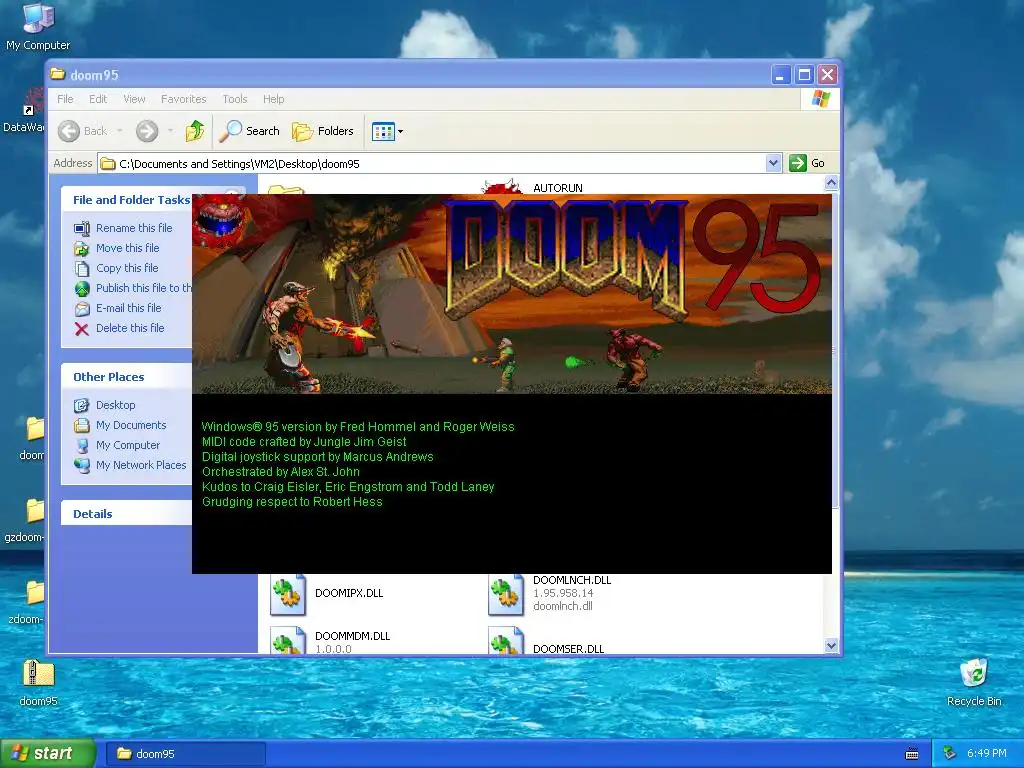This screenshot has width=1024, height=768.
Task: Click the Windows flag logo in menu bar
Action: pos(821,99)
